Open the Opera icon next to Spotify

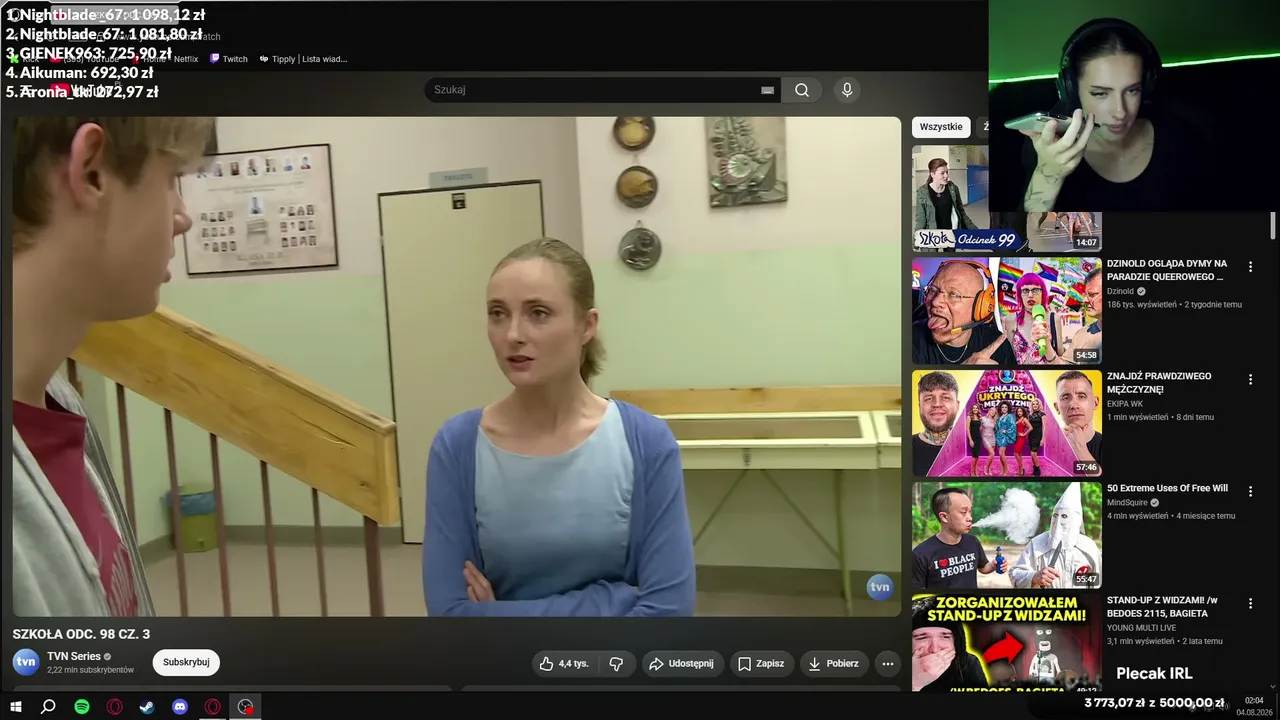coord(115,706)
